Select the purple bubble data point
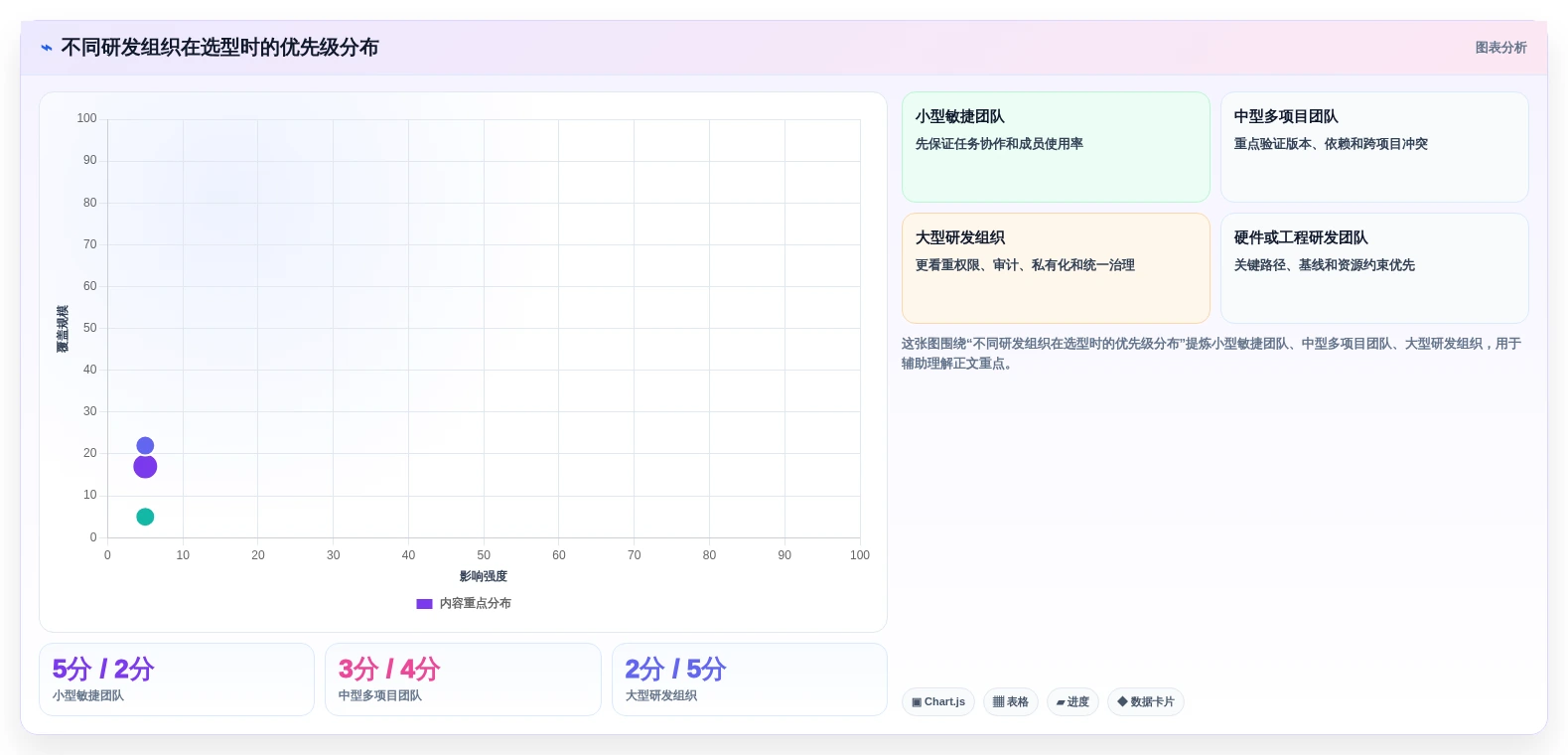This screenshot has height=755, width=1568. (x=145, y=467)
